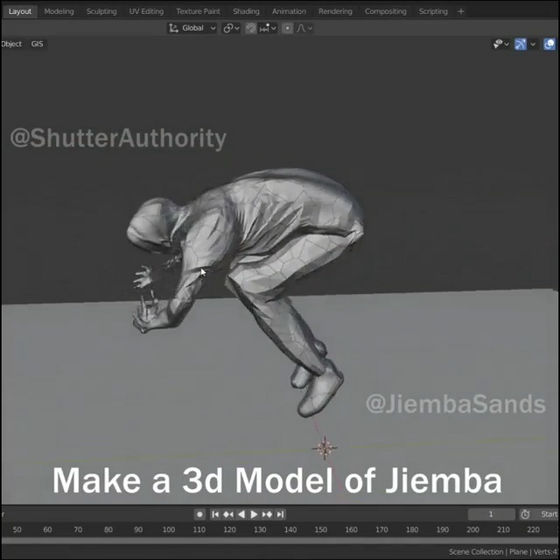Add a new workspace with plus icon
The image size is (560, 560).
pos(461,11)
